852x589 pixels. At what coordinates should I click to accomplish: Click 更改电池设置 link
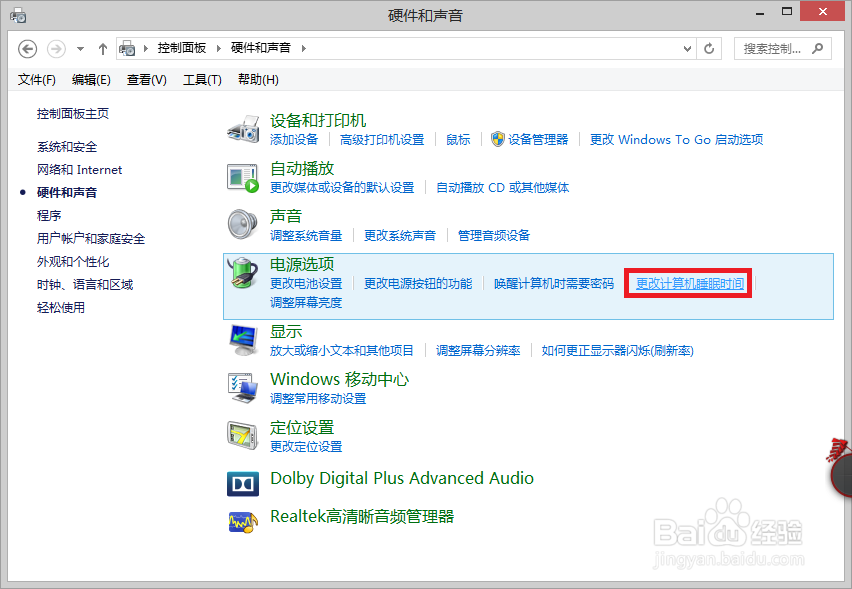click(x=306, y=284)
